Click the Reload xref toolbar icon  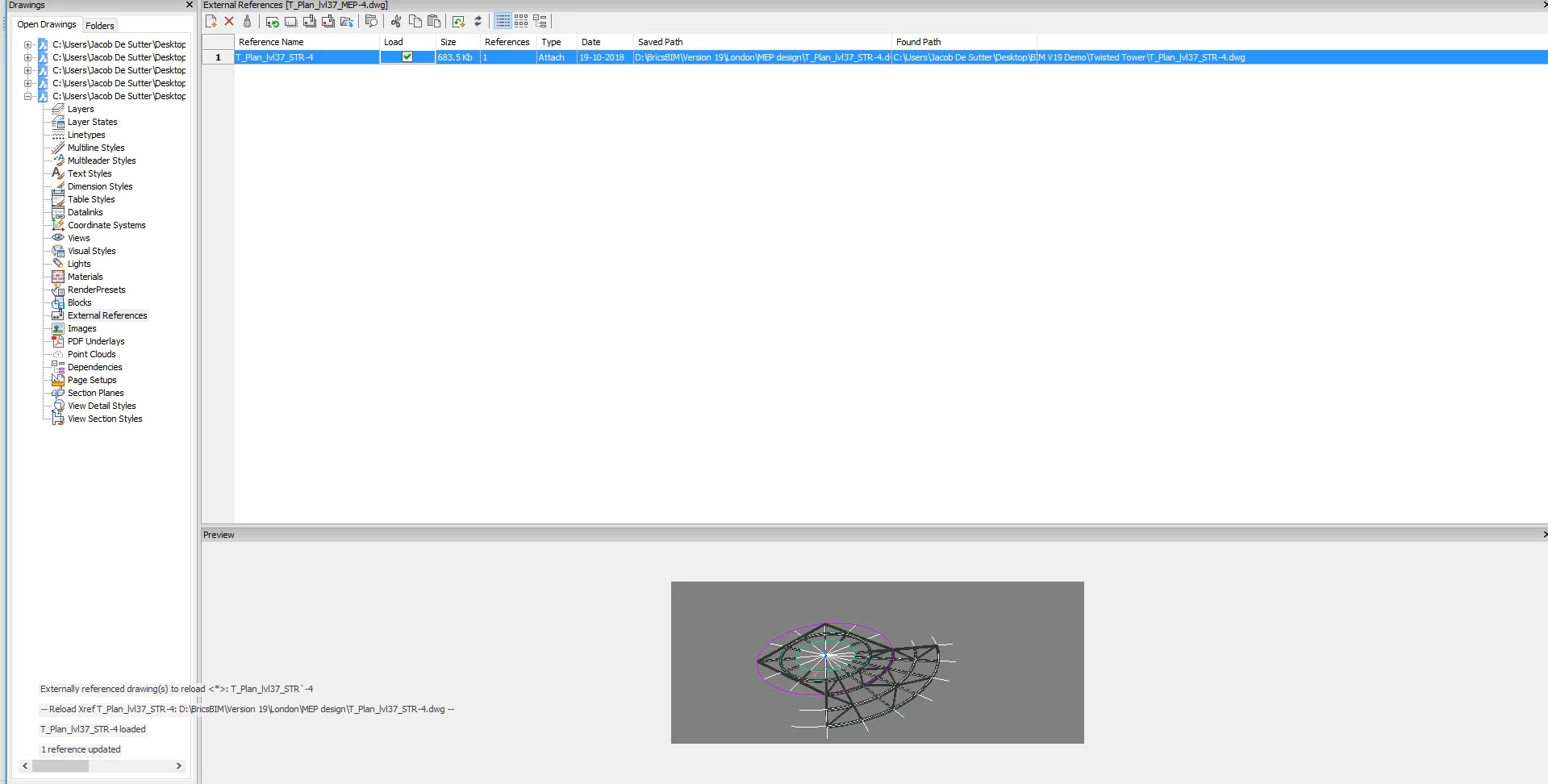[x=273, y=22]
